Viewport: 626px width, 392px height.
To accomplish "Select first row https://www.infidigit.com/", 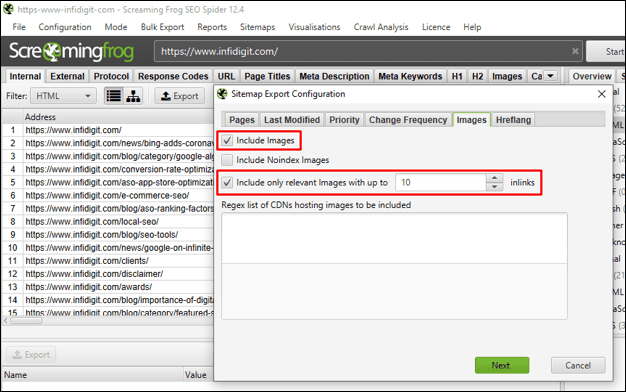I will (108, 130).
